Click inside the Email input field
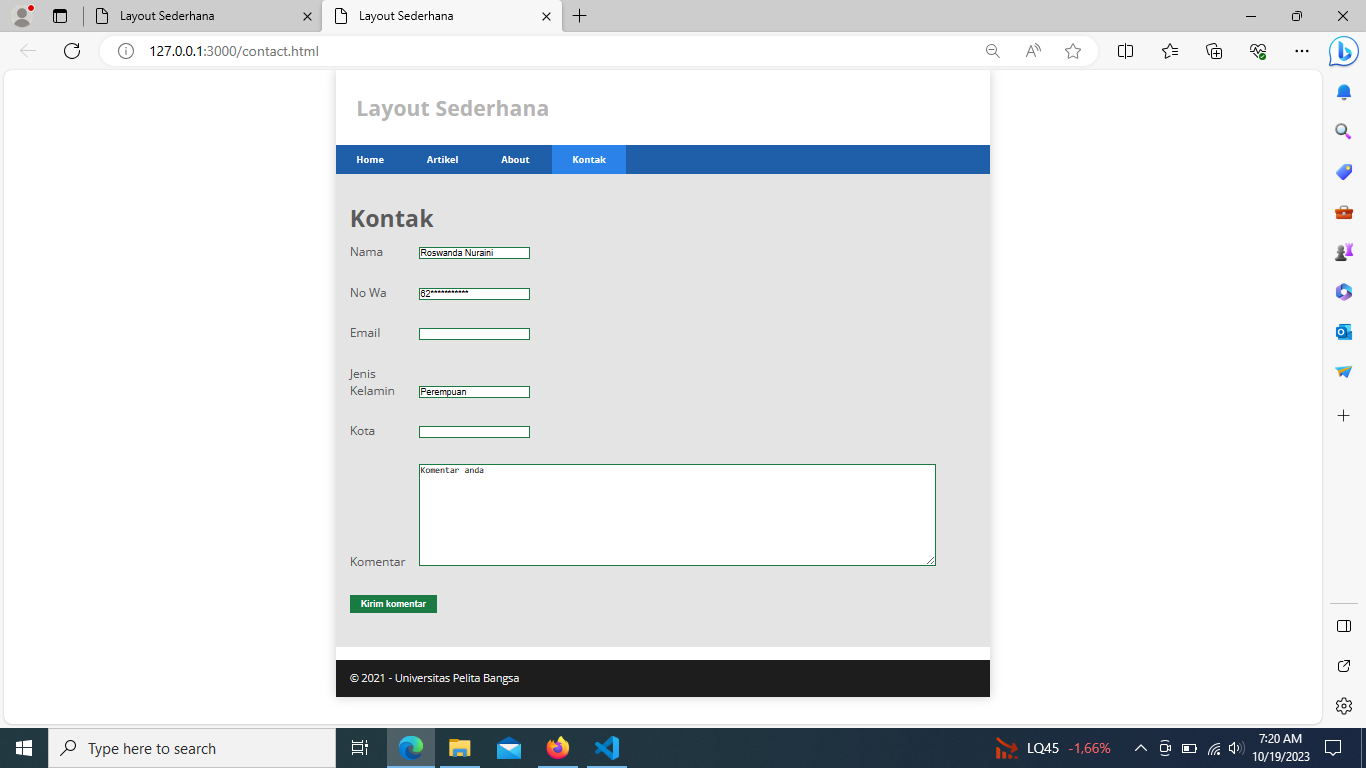 [x=474, y=333]
